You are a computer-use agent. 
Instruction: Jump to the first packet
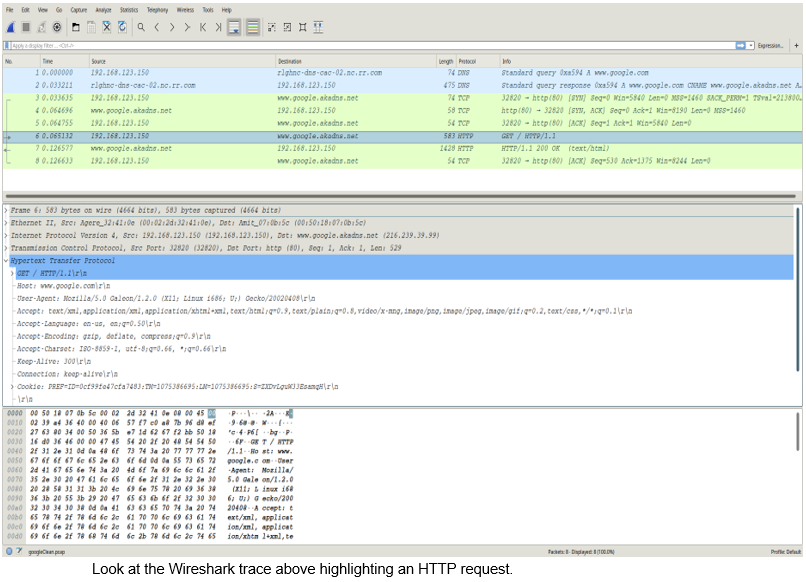203,27
